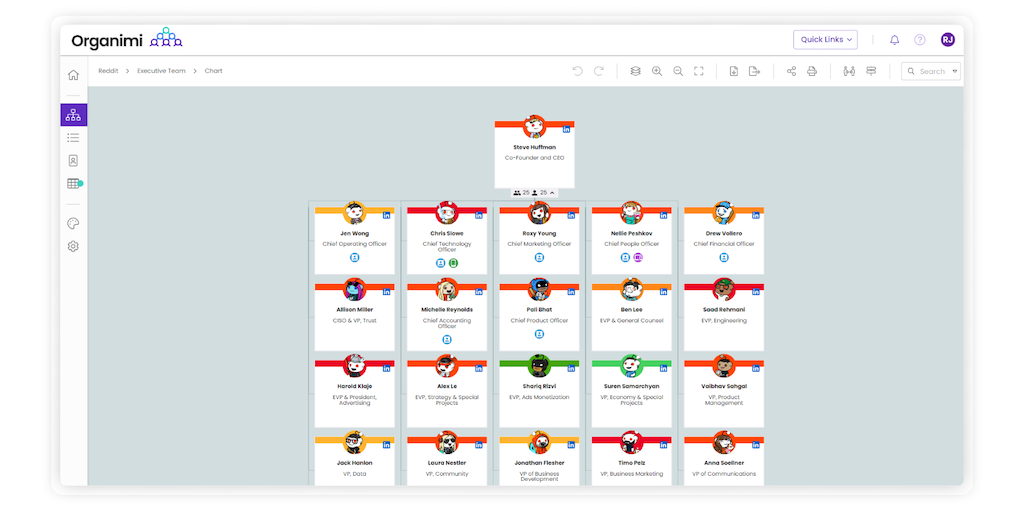Open the list view icon in sidebar
This screenshot has height=512, width=1024.
[73, 138]
